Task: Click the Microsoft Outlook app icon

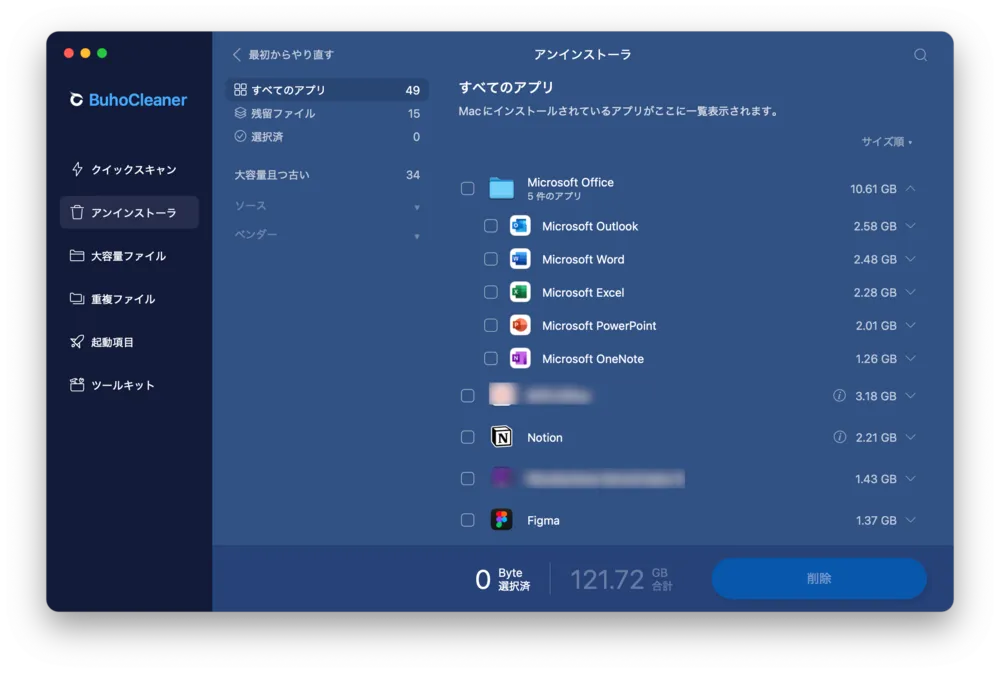Action: click(x=520, y=226)
